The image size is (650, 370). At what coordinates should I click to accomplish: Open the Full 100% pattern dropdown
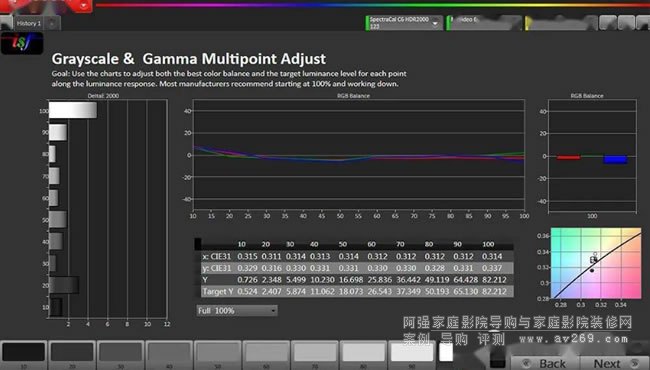237,310
